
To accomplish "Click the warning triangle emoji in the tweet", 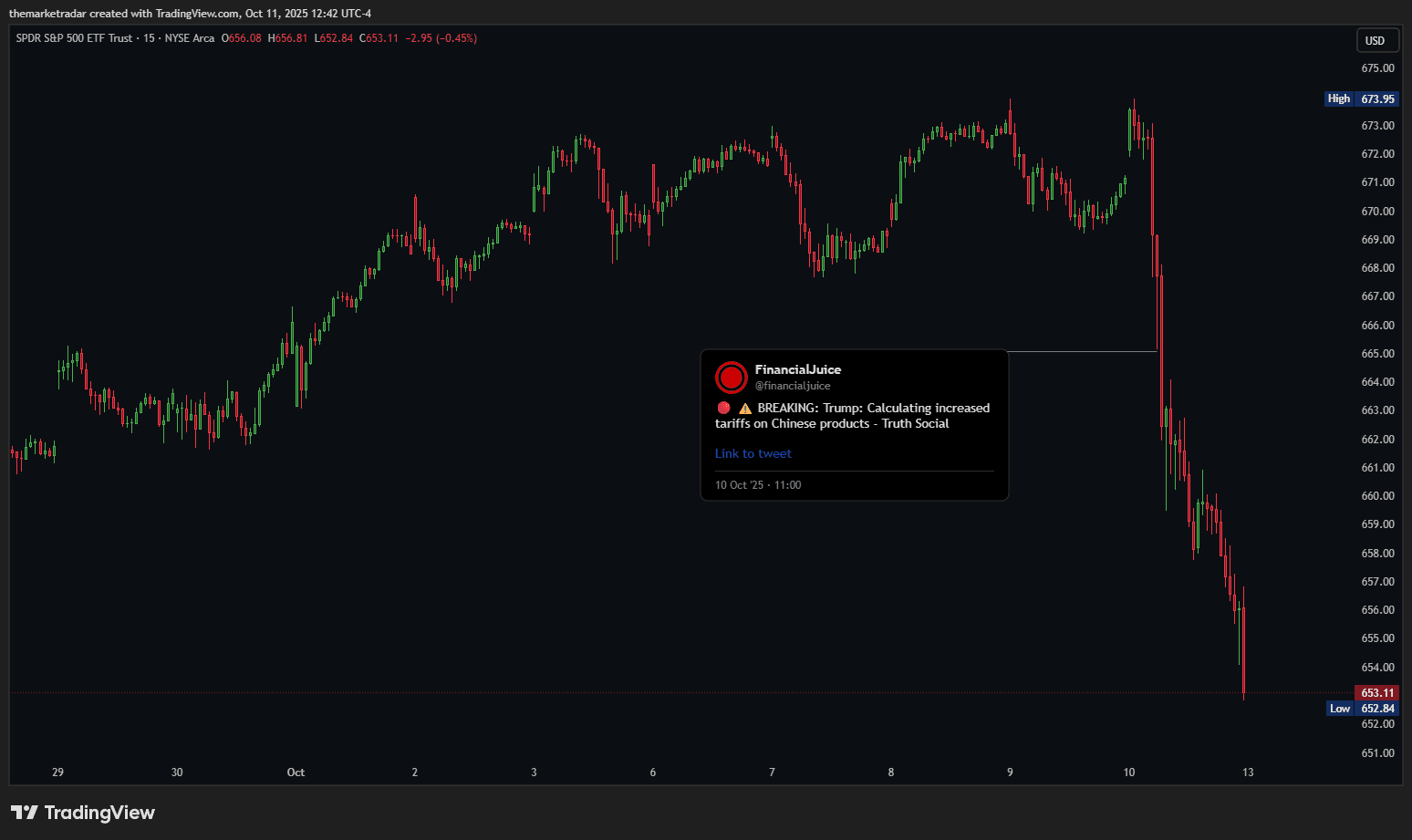I will (745, 408).
